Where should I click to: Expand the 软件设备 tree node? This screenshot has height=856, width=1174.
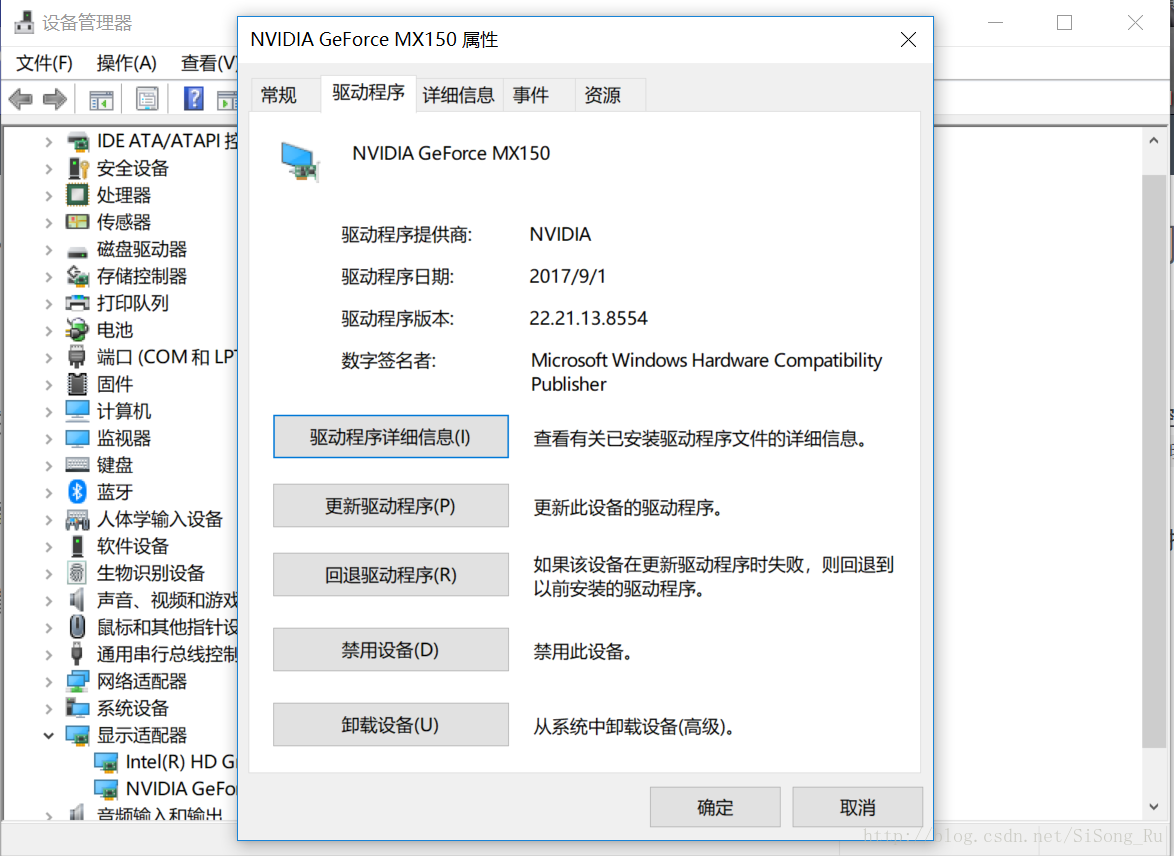[49, 546]
